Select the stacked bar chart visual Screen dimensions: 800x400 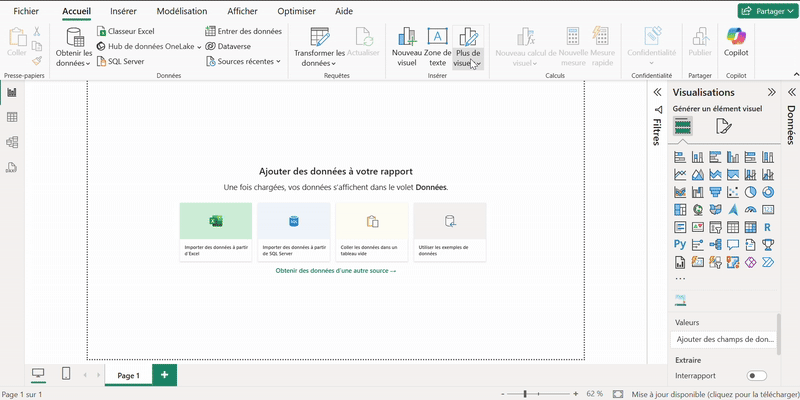680,157
